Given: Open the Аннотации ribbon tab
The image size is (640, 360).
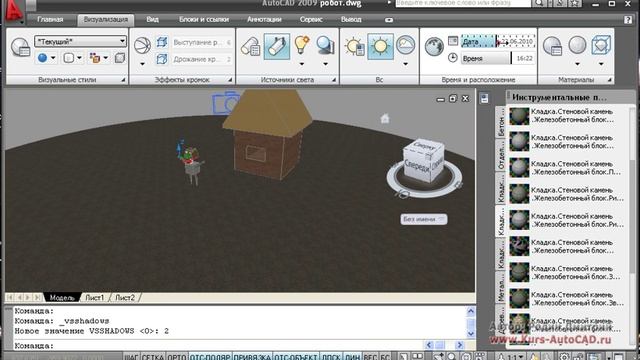Looking at the screenshot, I should 264,20.
